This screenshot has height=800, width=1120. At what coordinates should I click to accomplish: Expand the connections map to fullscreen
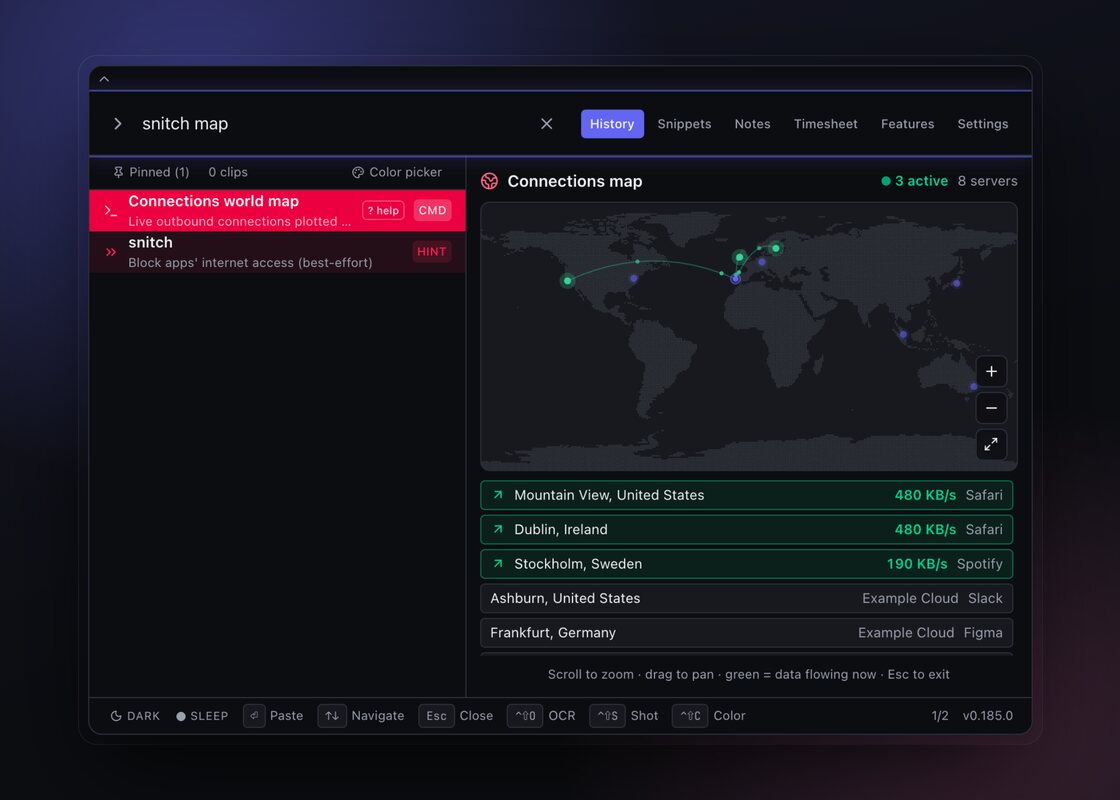(991, 444)
